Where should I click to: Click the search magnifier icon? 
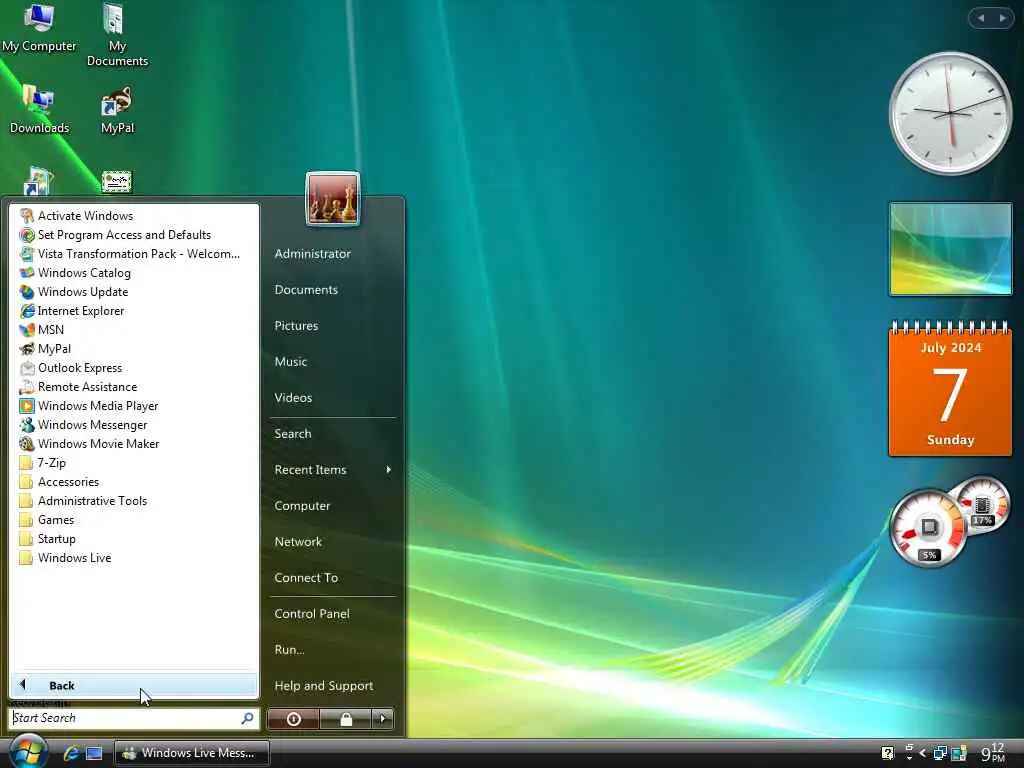point(248,718)
